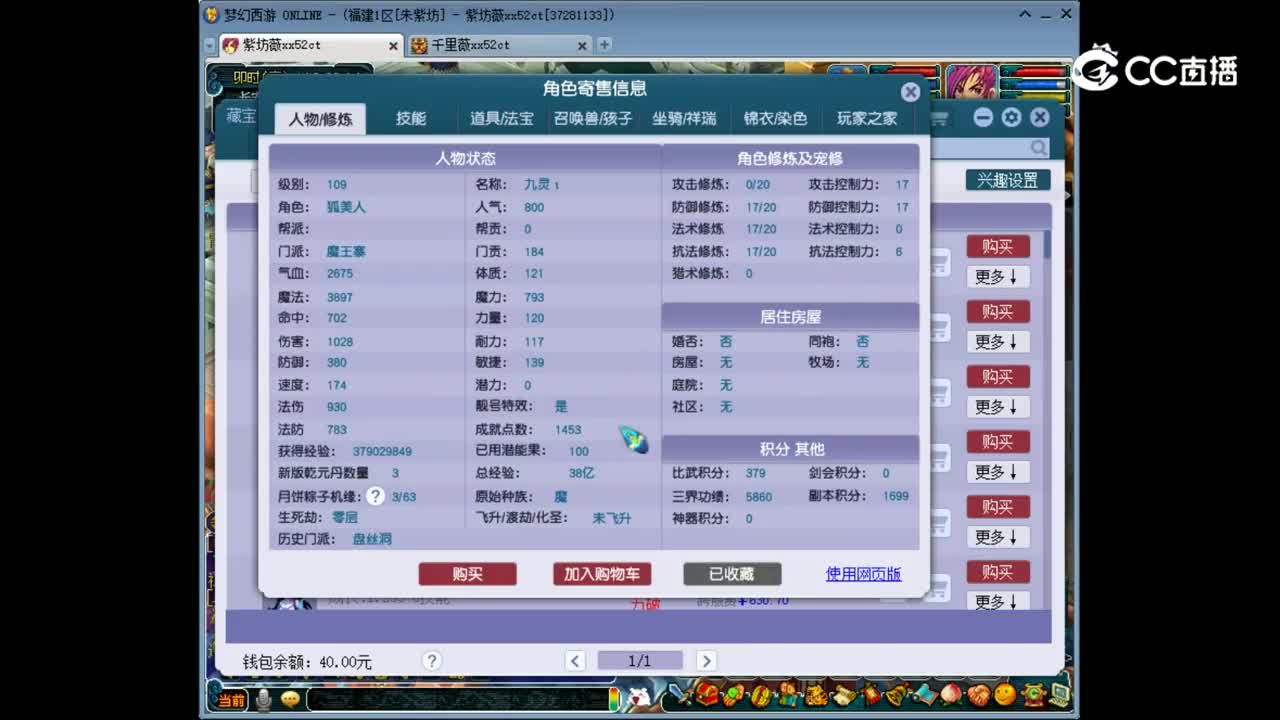Add a new client tab with the plus button
Screen dimensions: 1280x720
(604, 45)
